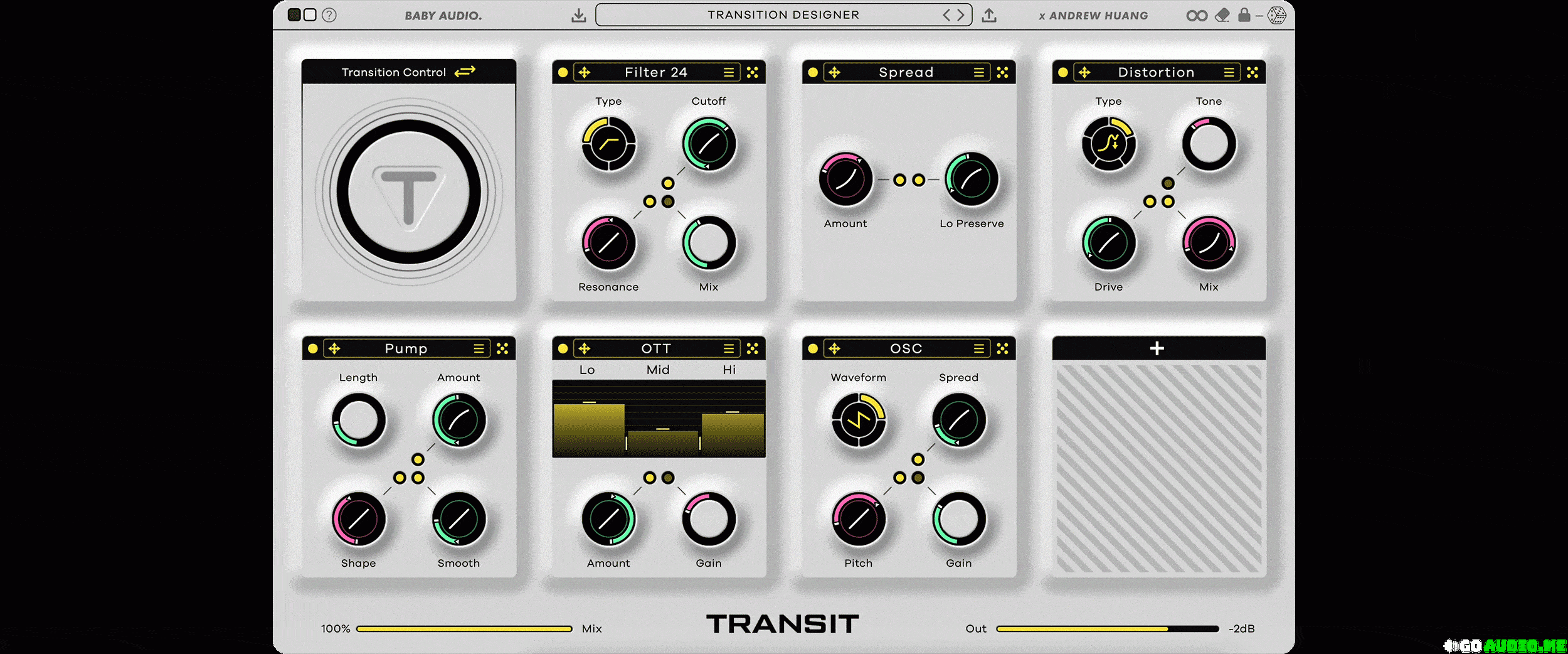
Task: Toggle Distortion Tone link dot
Action: [1168, 183]
